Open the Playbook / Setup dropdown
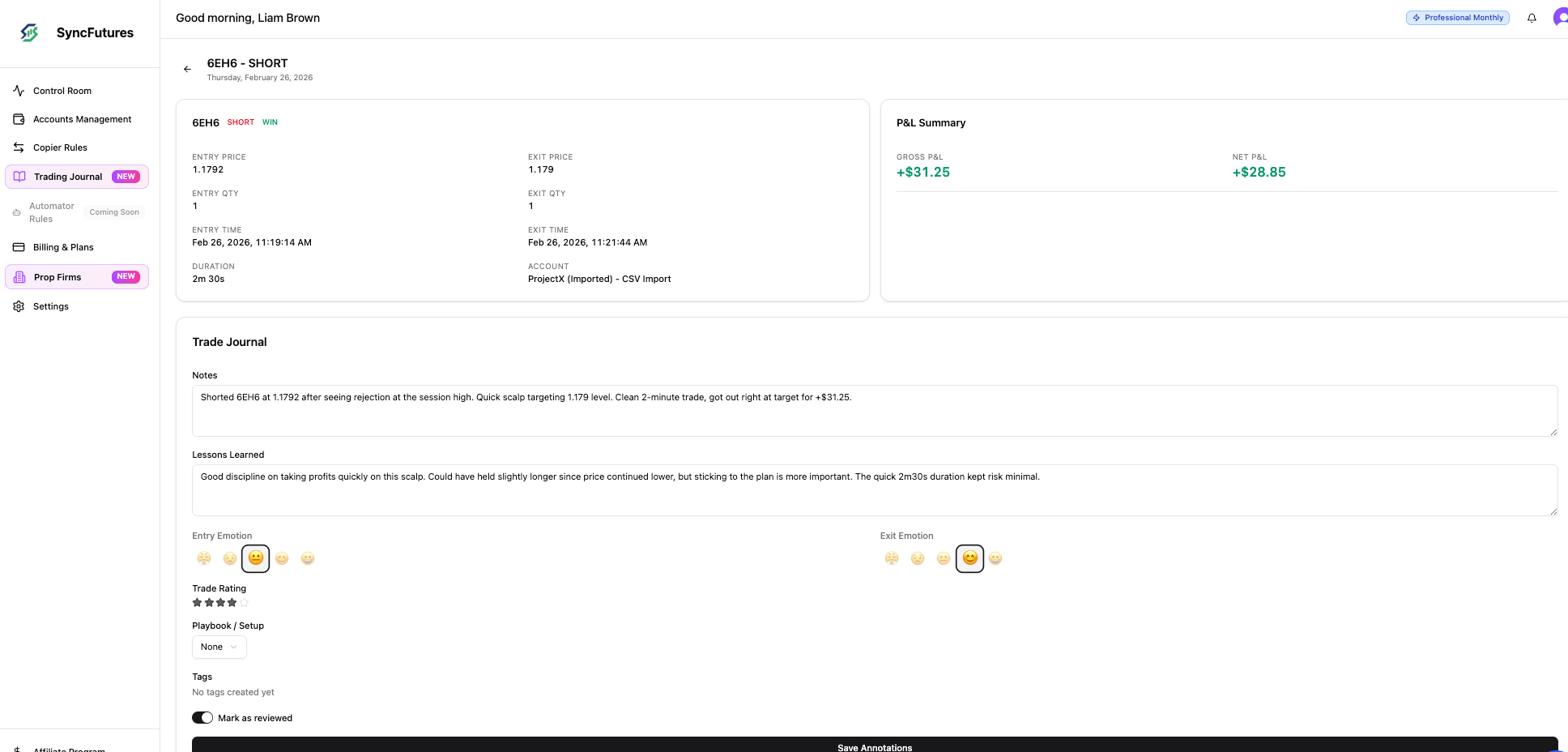The width and height of the screenshot is (1568, 752). tap(219, 647)
